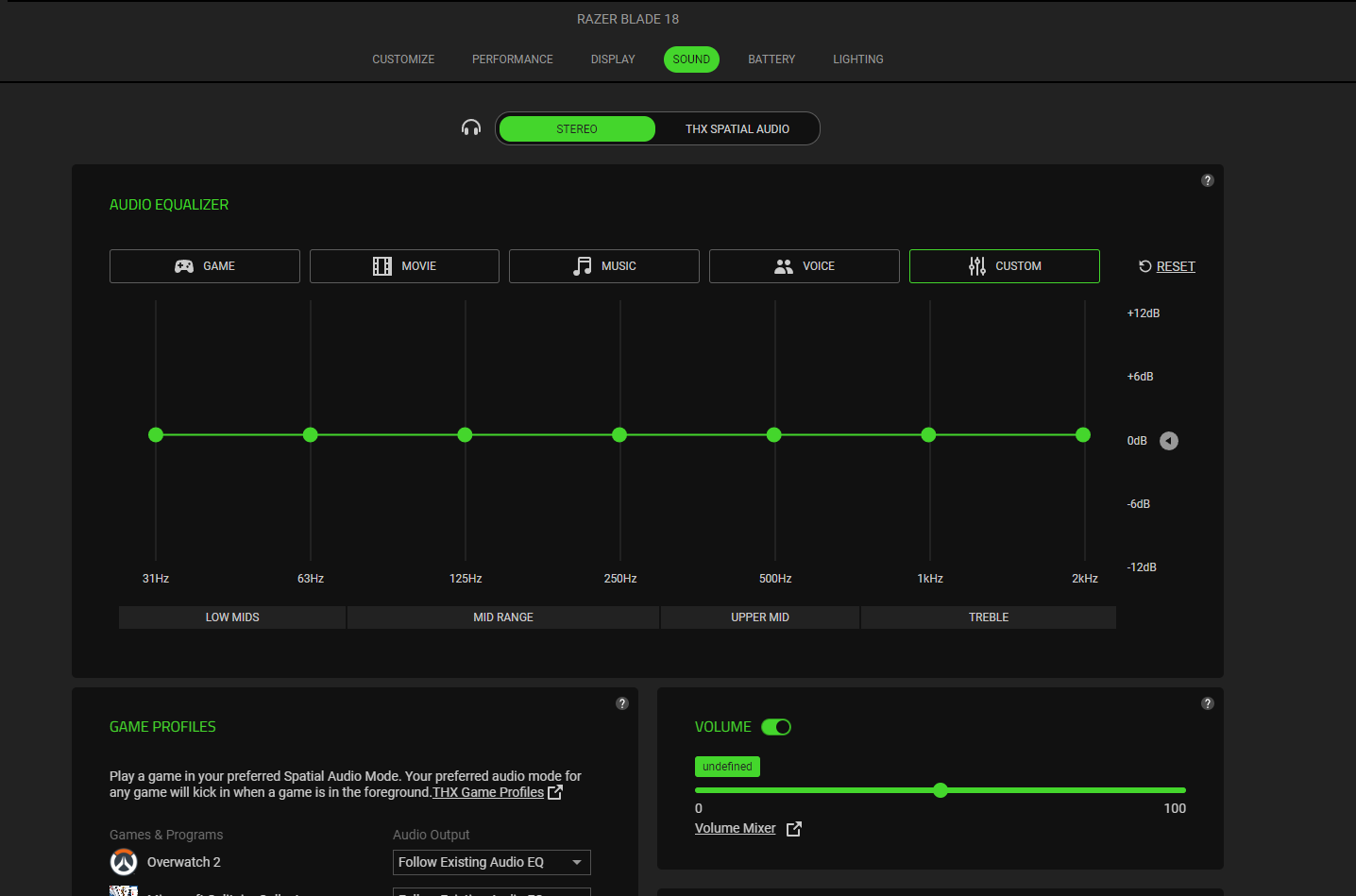Click the Upper Mid band label
The height and width of the screenshot is (896, 1356).
coord(760,617)
